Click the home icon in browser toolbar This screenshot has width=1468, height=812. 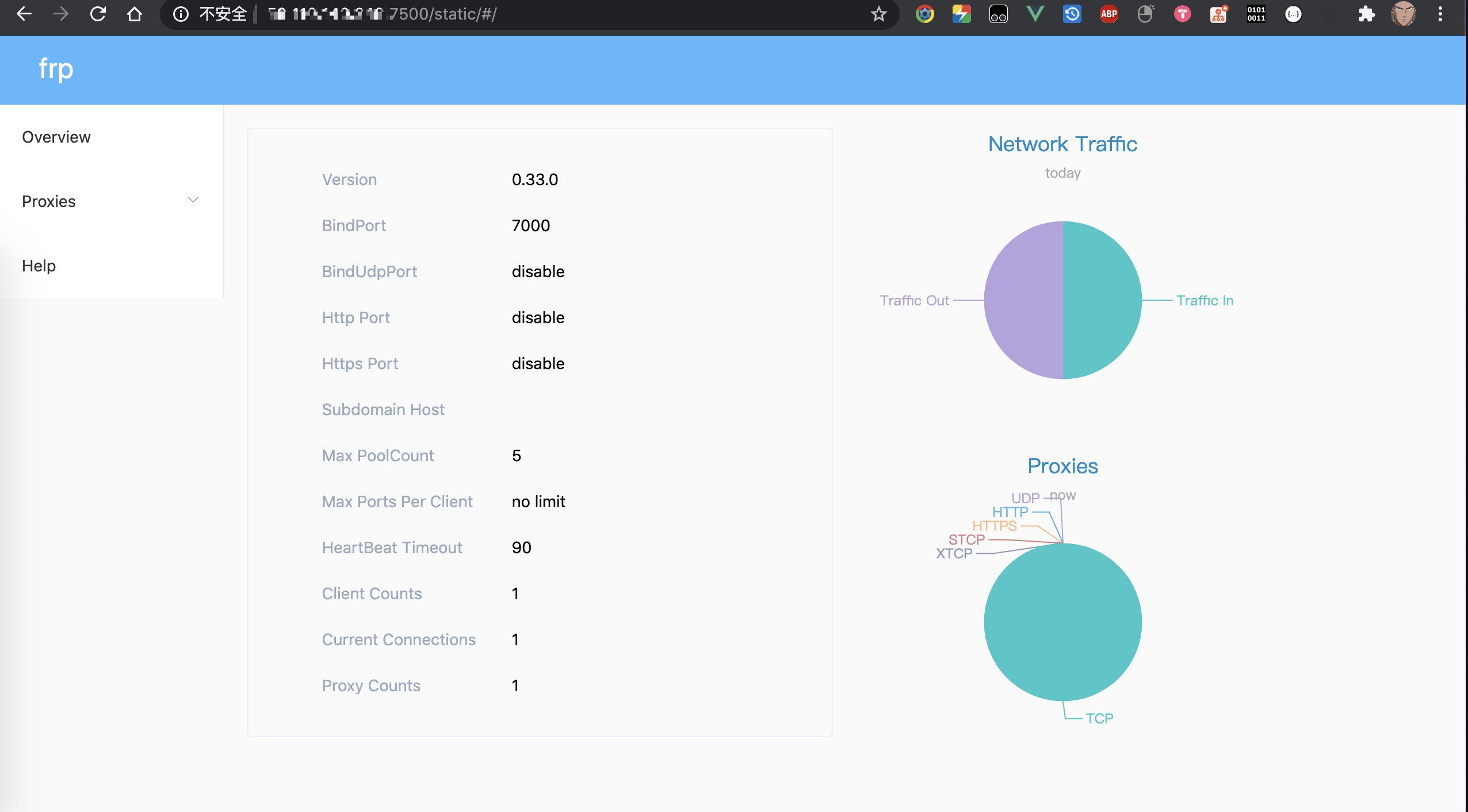coord(135,14)
